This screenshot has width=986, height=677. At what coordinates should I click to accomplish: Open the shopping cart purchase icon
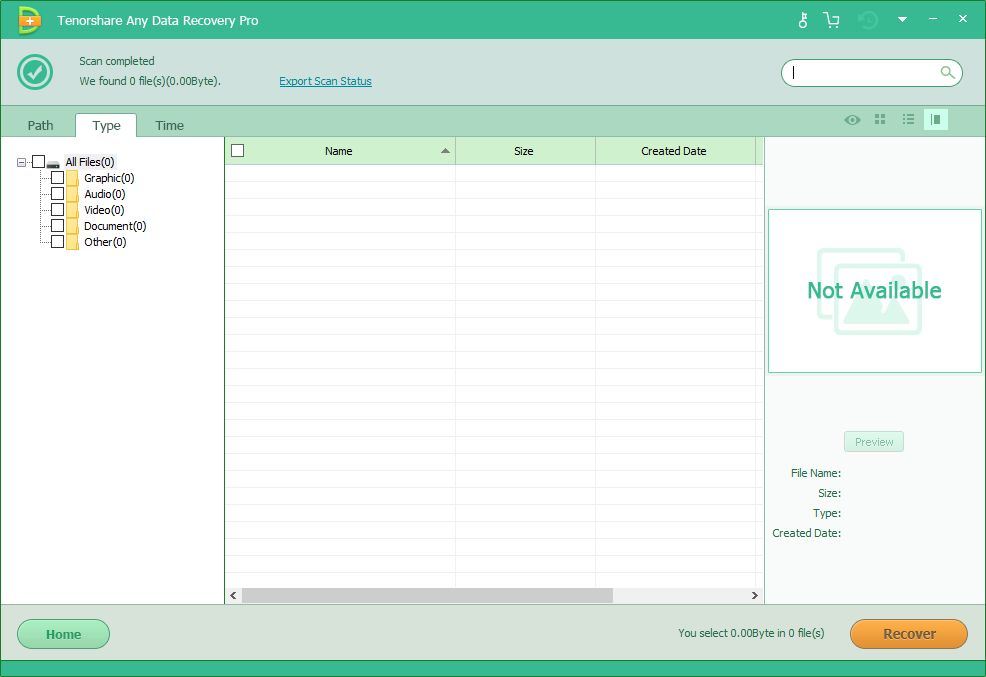tap(832, 19)
